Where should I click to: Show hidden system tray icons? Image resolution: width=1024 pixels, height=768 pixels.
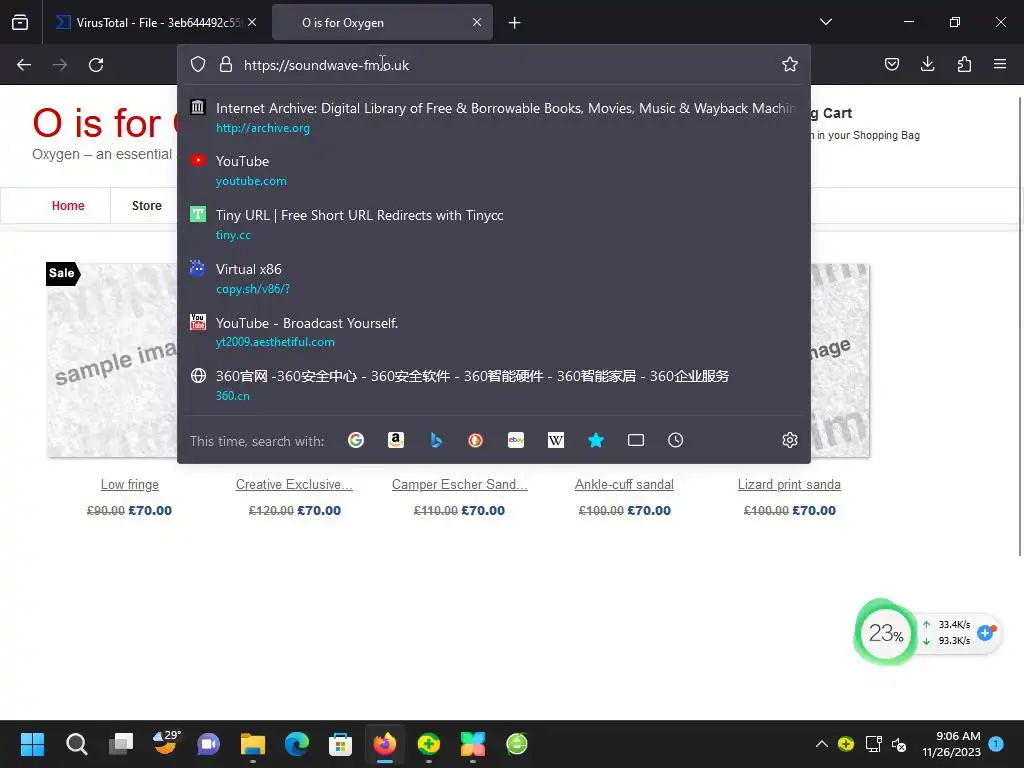pyautogui.click(x=822, y=744)
